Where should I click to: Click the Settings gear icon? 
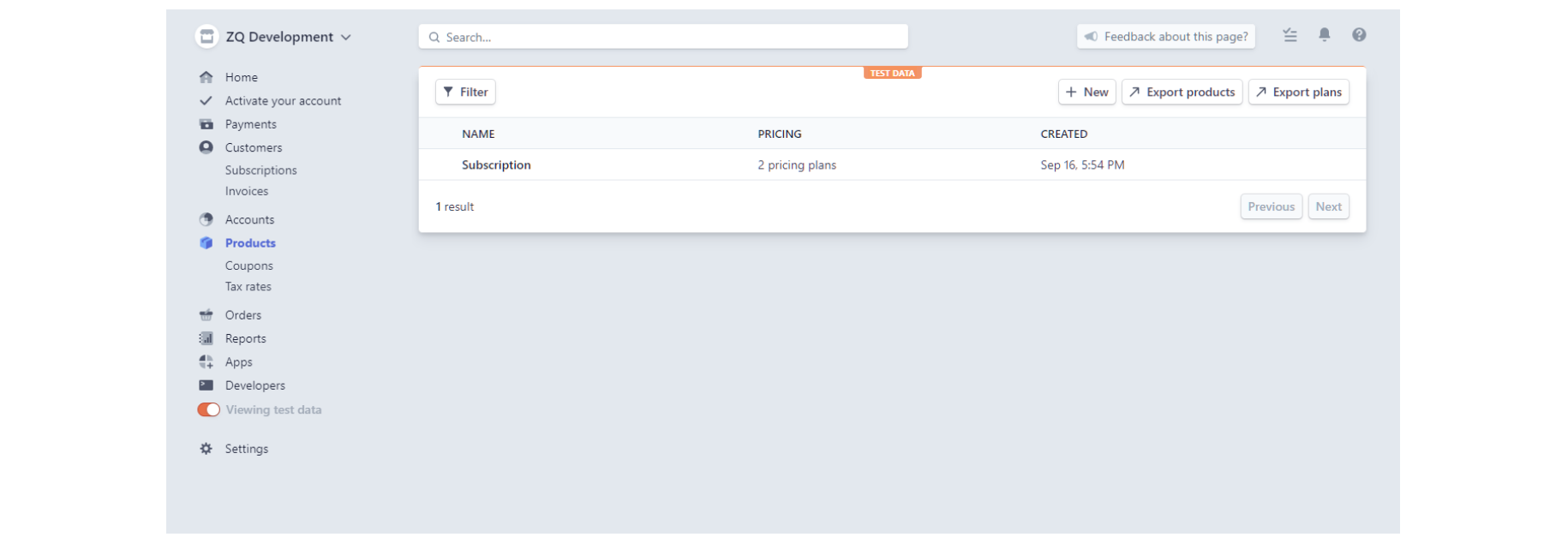pos(206,449)
